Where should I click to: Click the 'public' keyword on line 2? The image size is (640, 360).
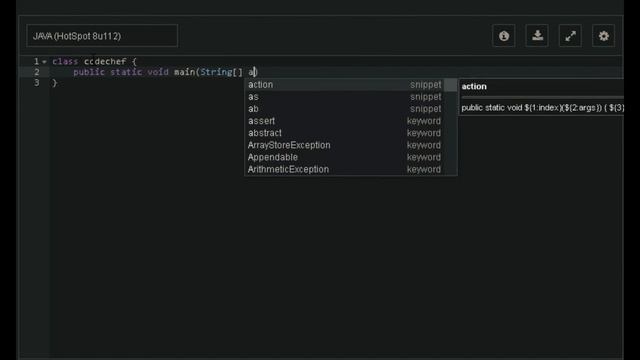click(x=89, y=72)
